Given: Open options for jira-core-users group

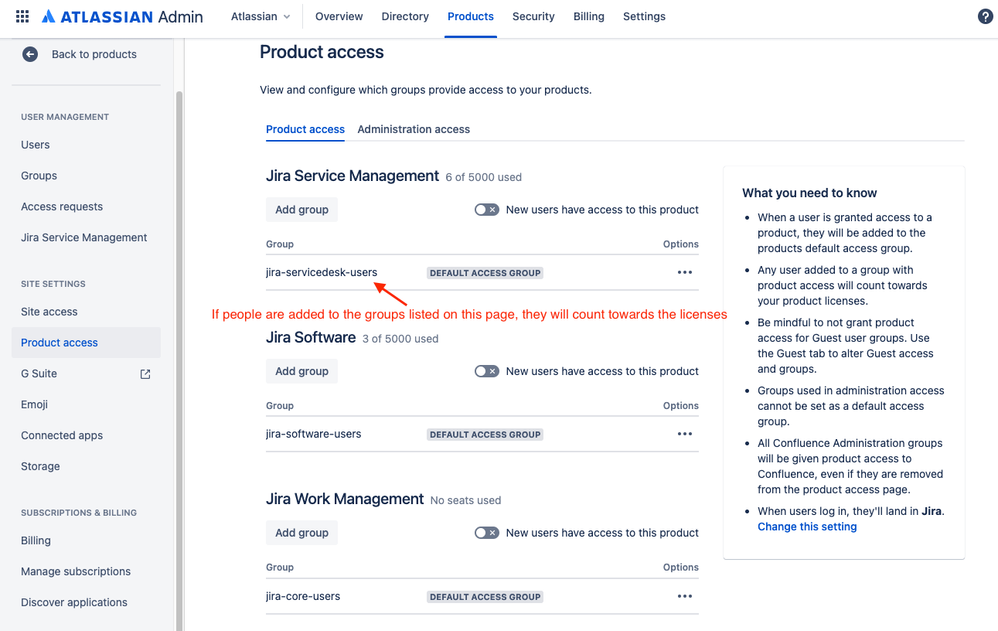Looking at the screenshot, I should [x=685, y=597].
